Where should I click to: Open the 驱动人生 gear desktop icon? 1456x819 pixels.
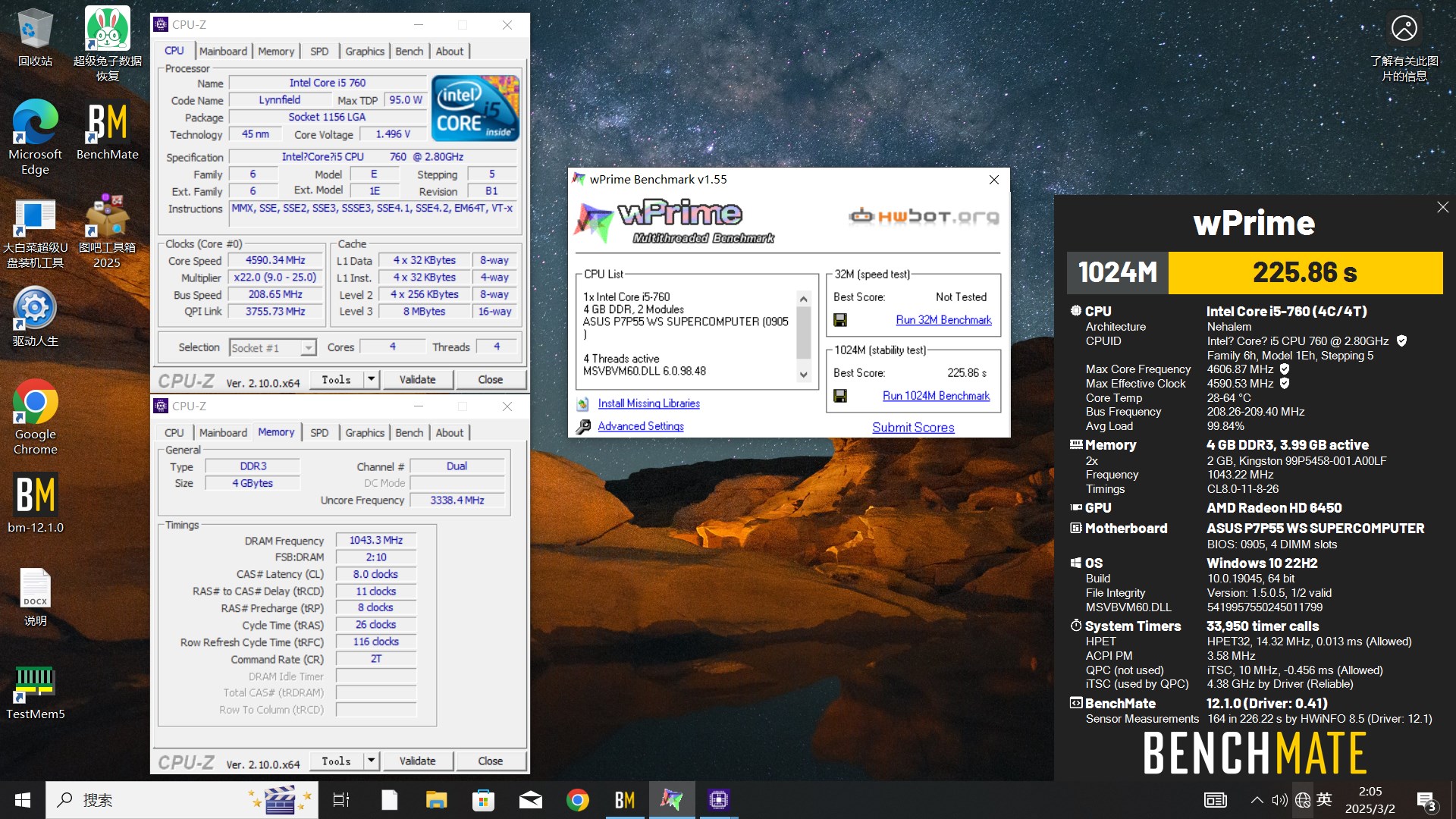35,317
